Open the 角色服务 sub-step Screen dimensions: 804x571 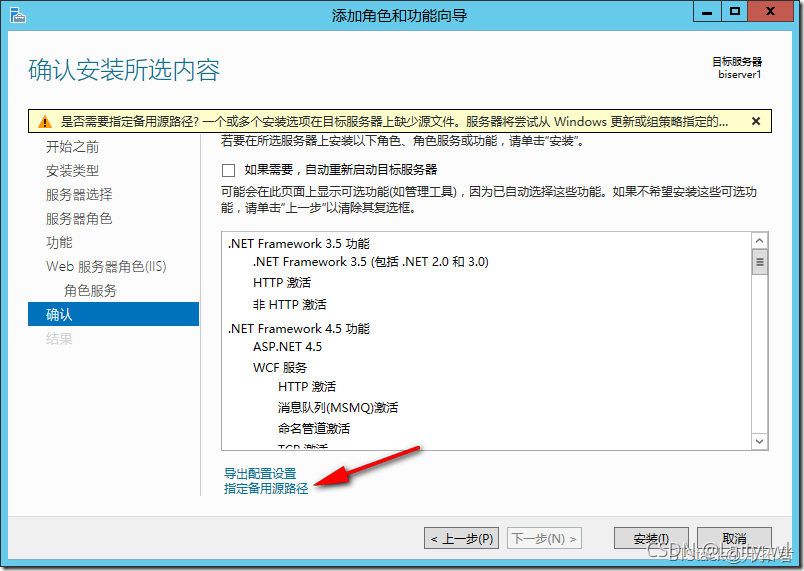tap(90, 291)
